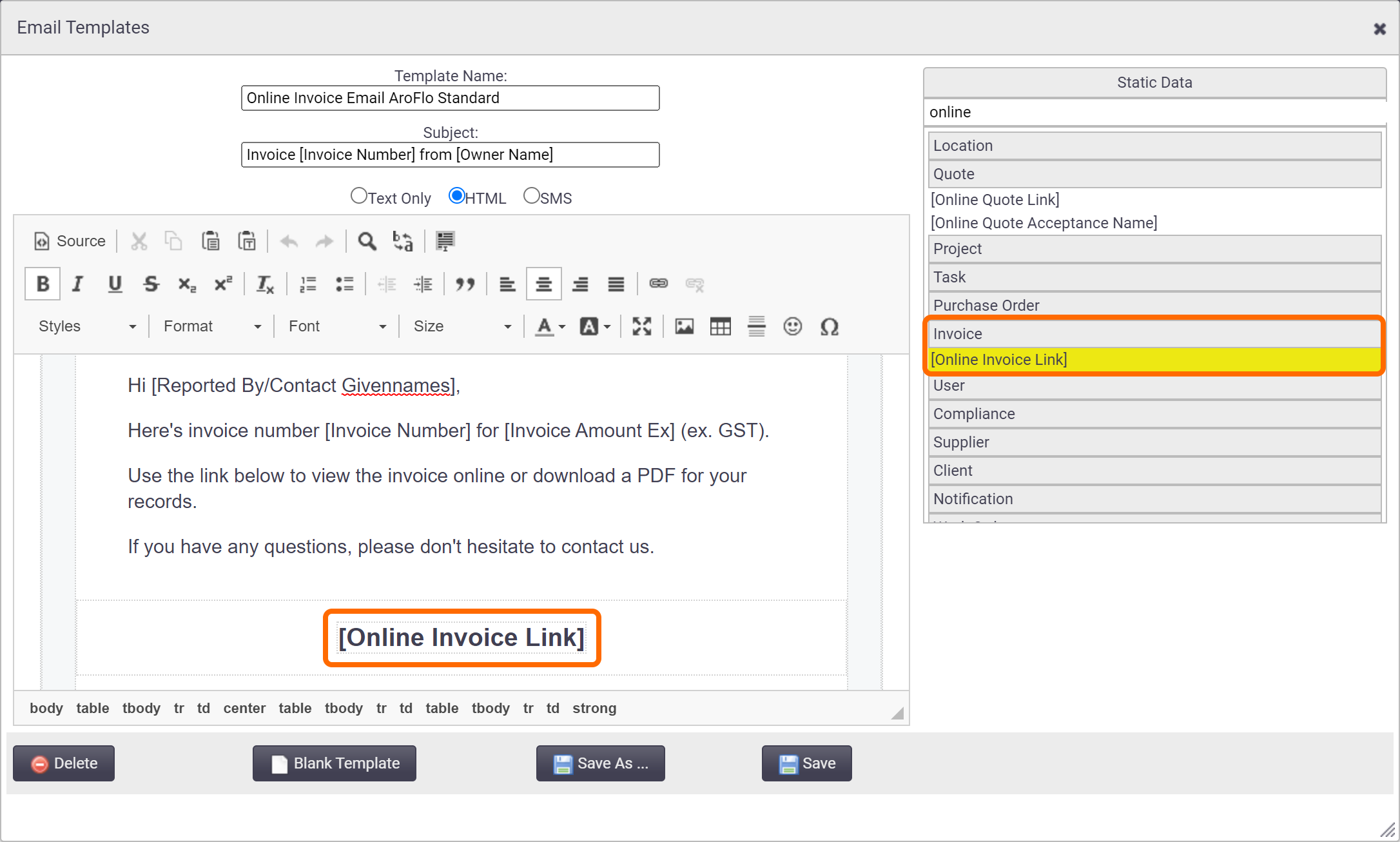Click the Save button
This screenshot has height=842, width=1400.
(807, 763)
